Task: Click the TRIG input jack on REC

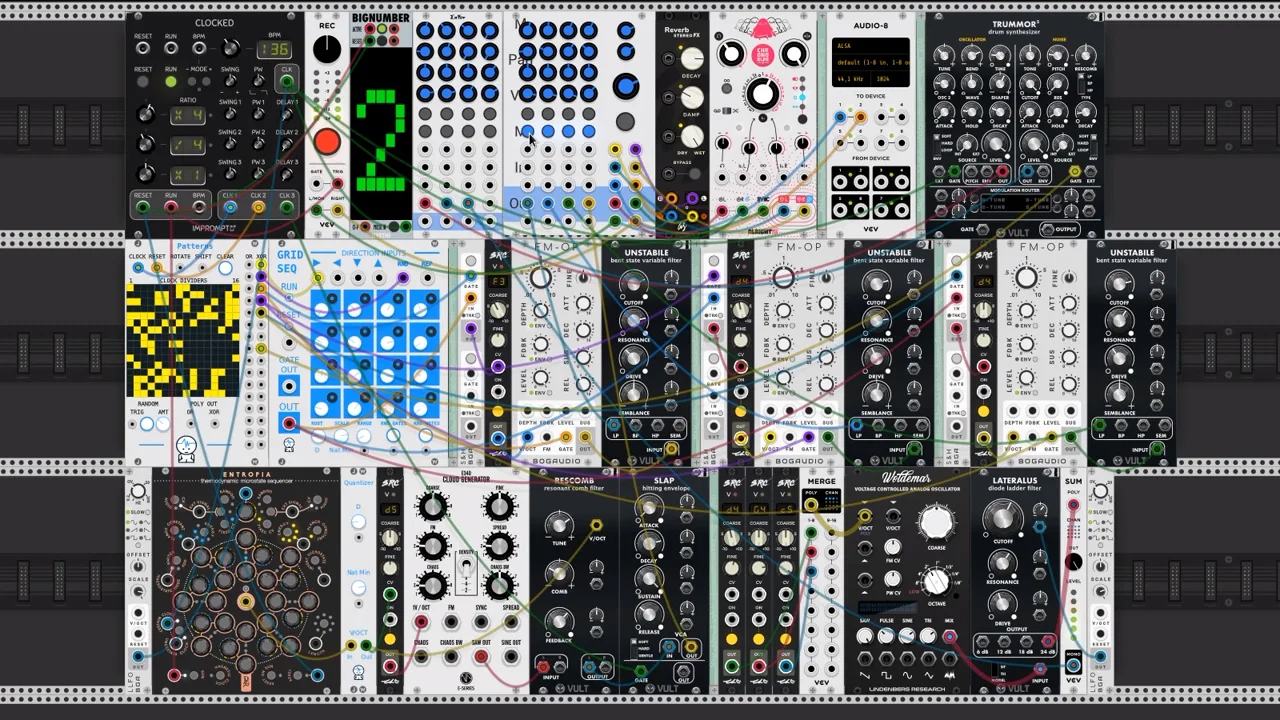Action: tap(337, 184)
